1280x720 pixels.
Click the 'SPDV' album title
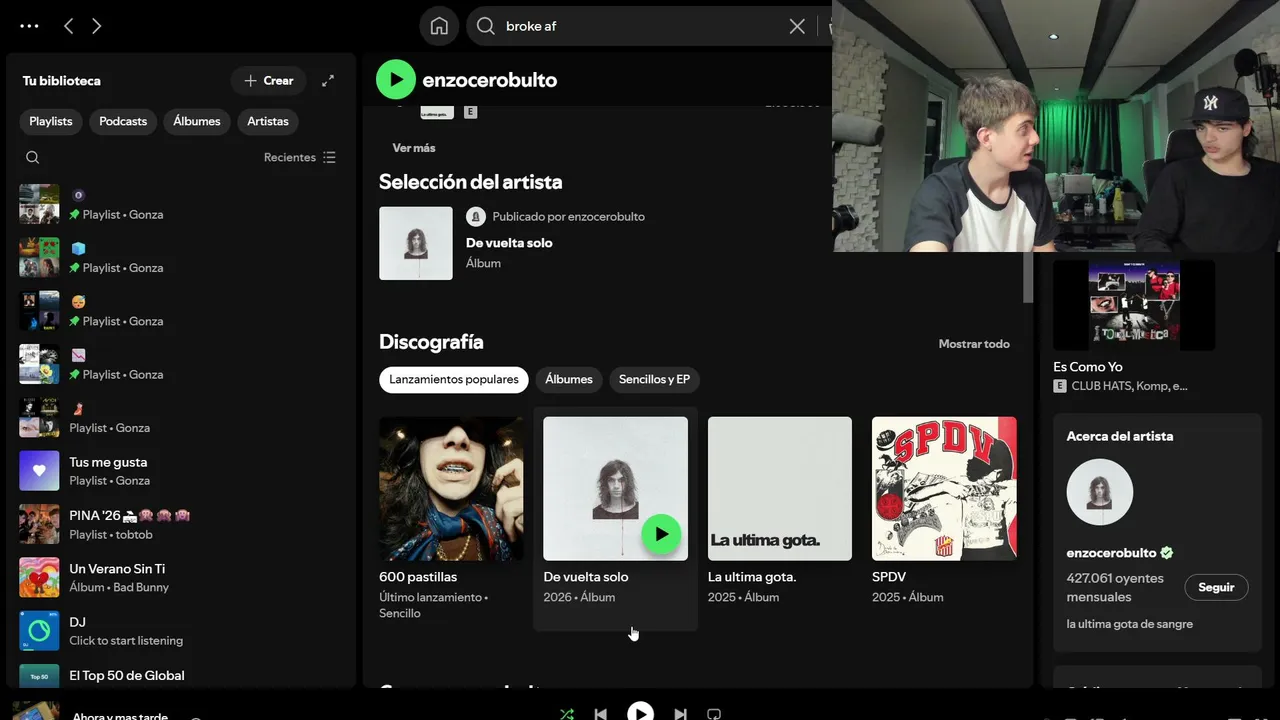889,577
